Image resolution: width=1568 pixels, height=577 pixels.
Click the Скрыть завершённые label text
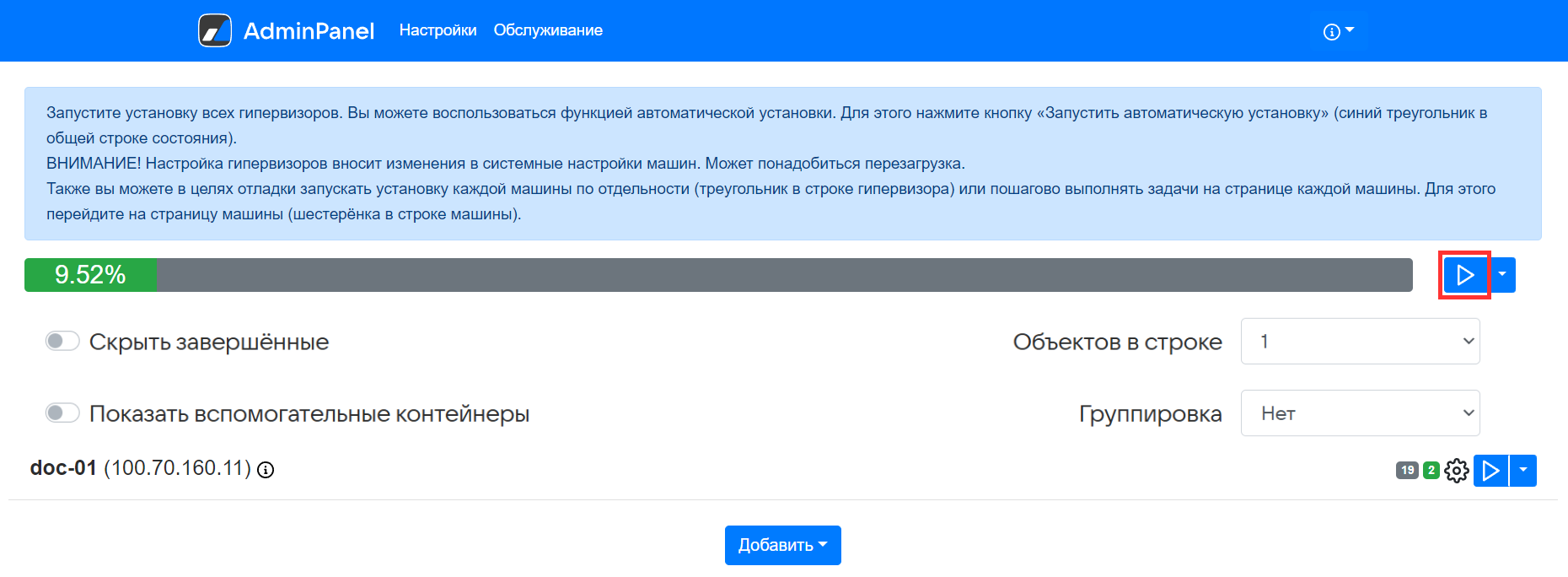click(x=209, y=342)
